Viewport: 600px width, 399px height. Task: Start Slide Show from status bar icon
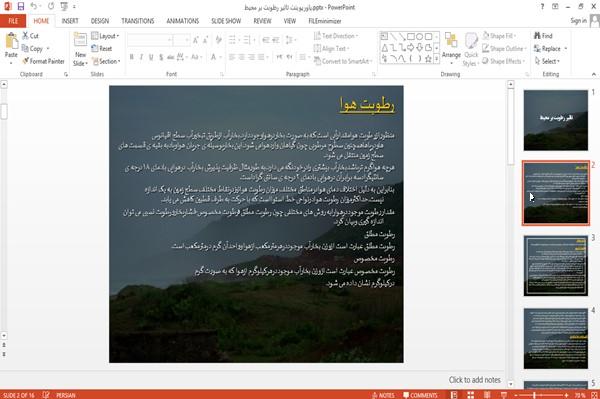click(x=504, y=395)
